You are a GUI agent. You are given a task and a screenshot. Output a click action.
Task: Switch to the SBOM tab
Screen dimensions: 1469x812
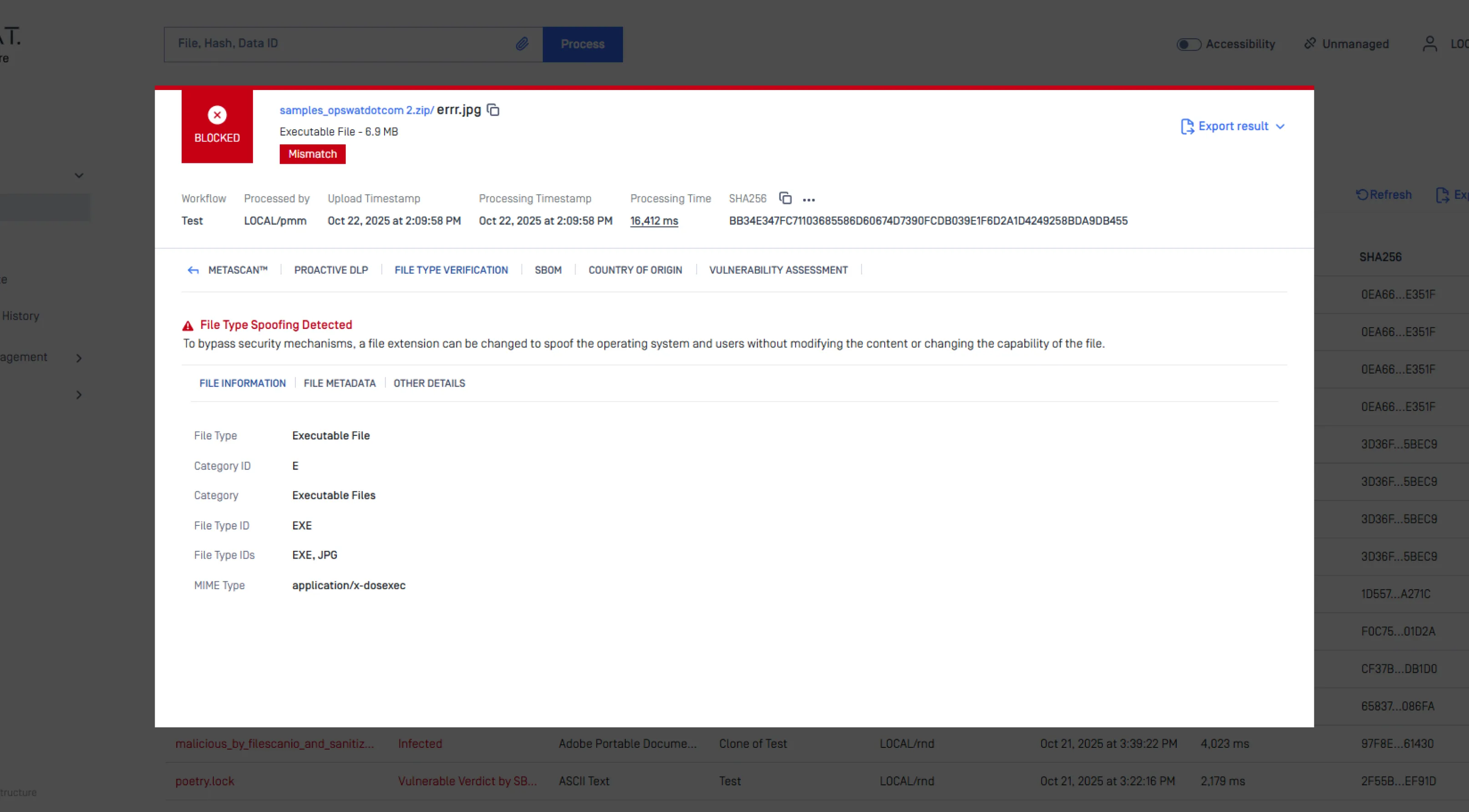(x=547, y=270)
